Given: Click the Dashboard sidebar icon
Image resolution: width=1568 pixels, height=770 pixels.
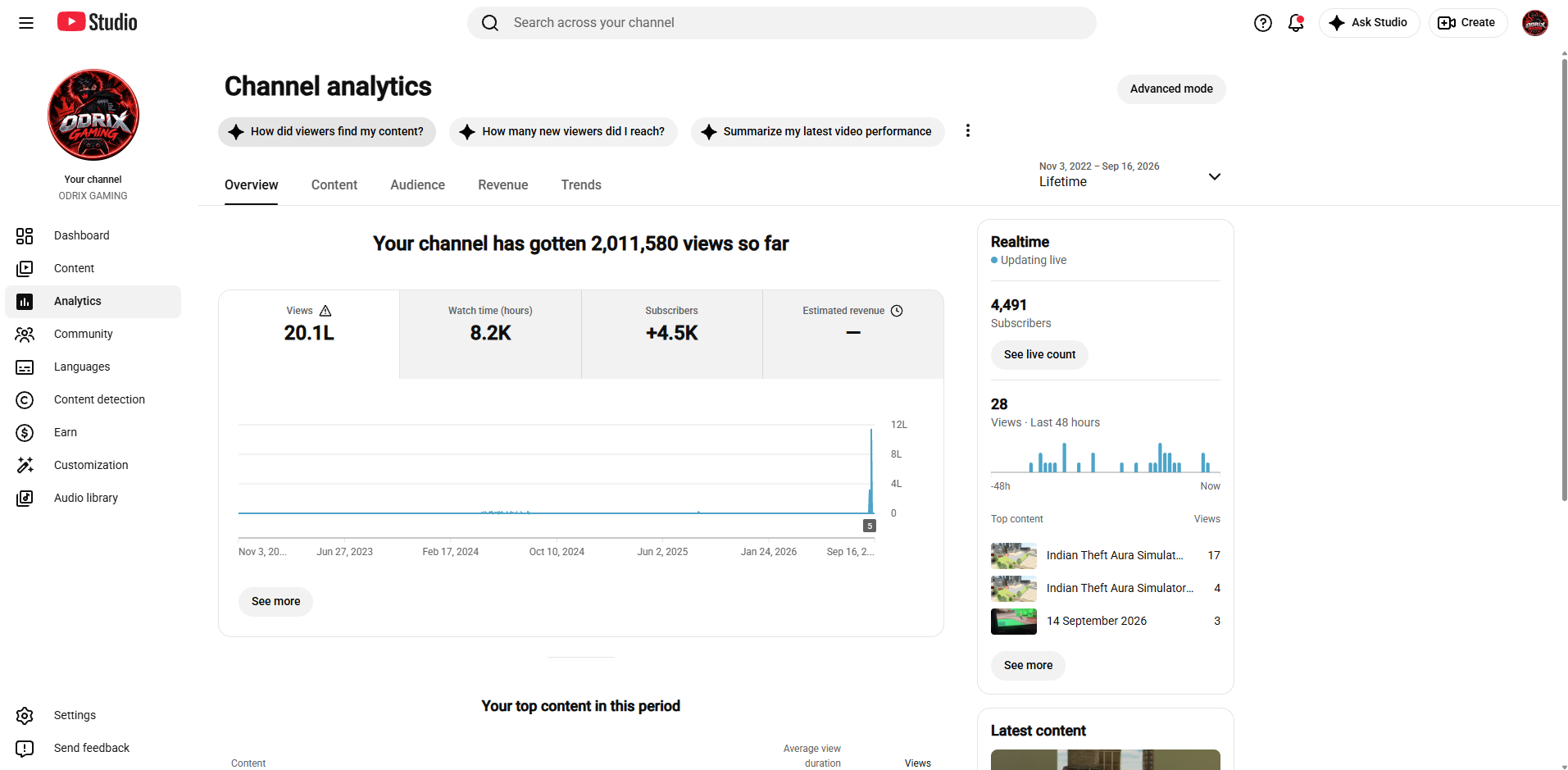Looking at the screenshot, I should [25, 236].
